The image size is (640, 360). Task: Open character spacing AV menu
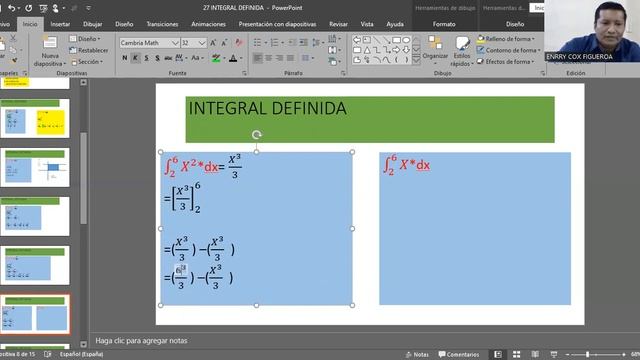point(181,58)
